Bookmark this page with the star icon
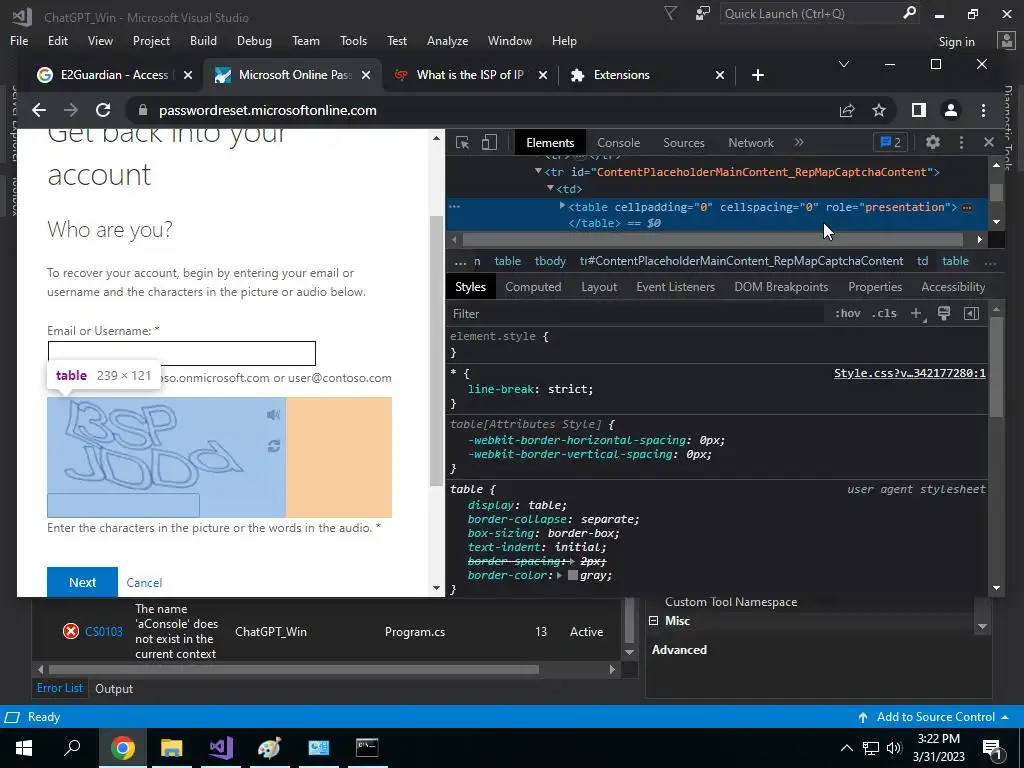1024x768 pixels. pyautogui.click(x=879, y=110)
